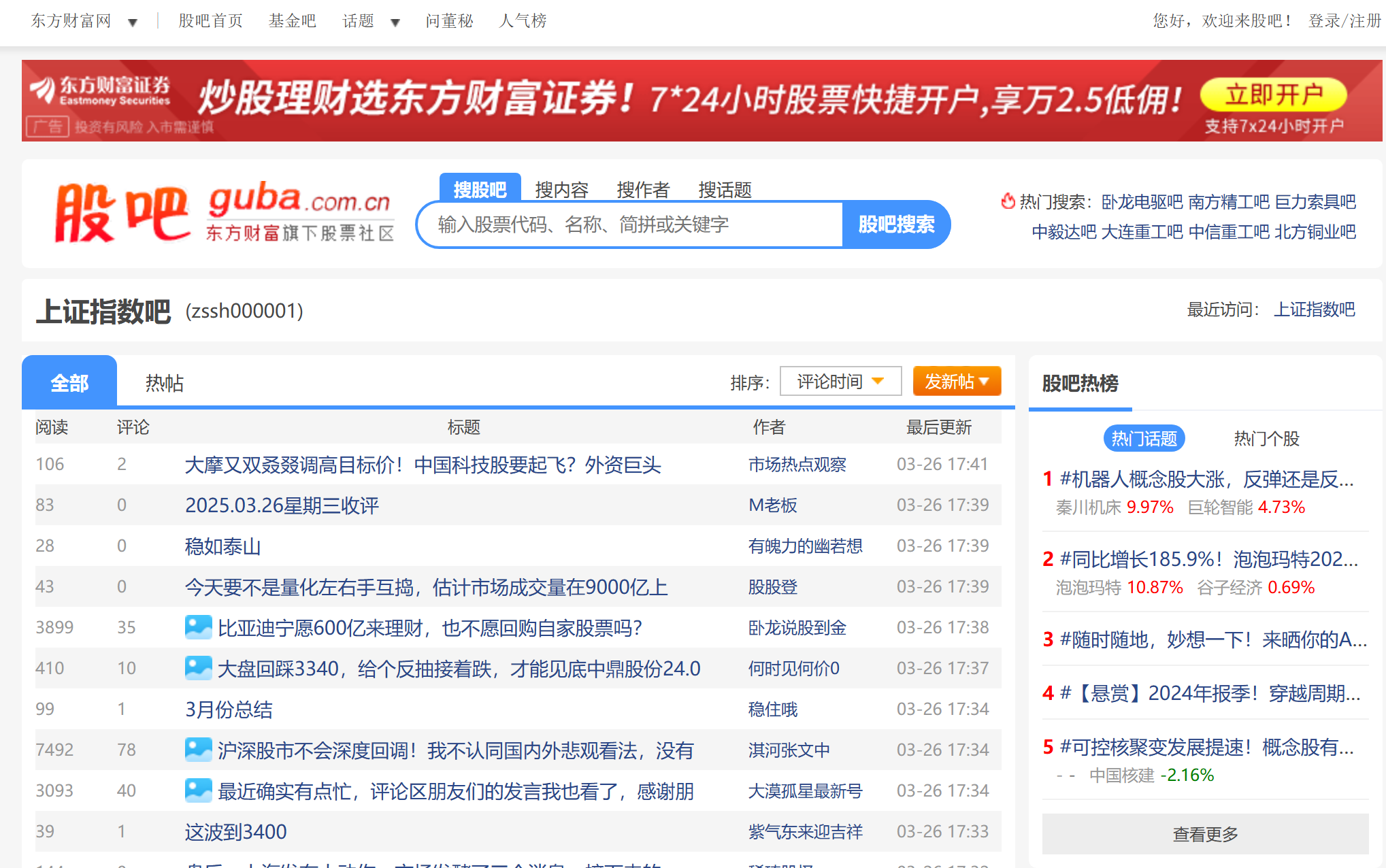Open image attached to the 大盘回踩3340 post
The image size is (1386, 868).
(x=197, y=668)
